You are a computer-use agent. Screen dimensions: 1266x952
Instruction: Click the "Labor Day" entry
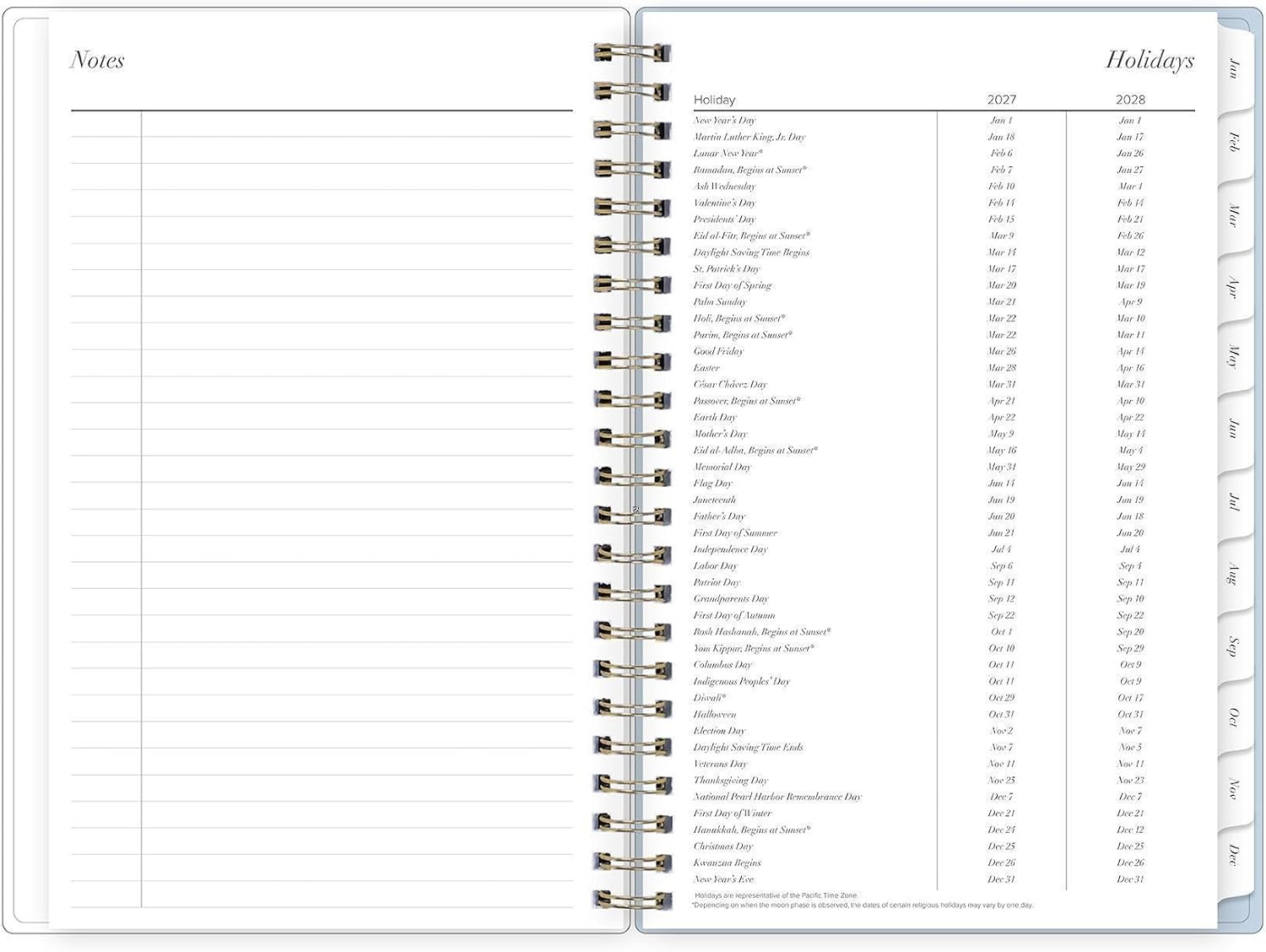click(x=715, y=565)
